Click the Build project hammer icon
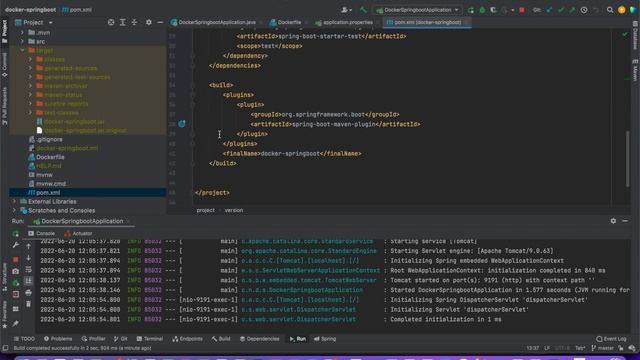Viewport: 640px width, 360px height. [363, 10]
